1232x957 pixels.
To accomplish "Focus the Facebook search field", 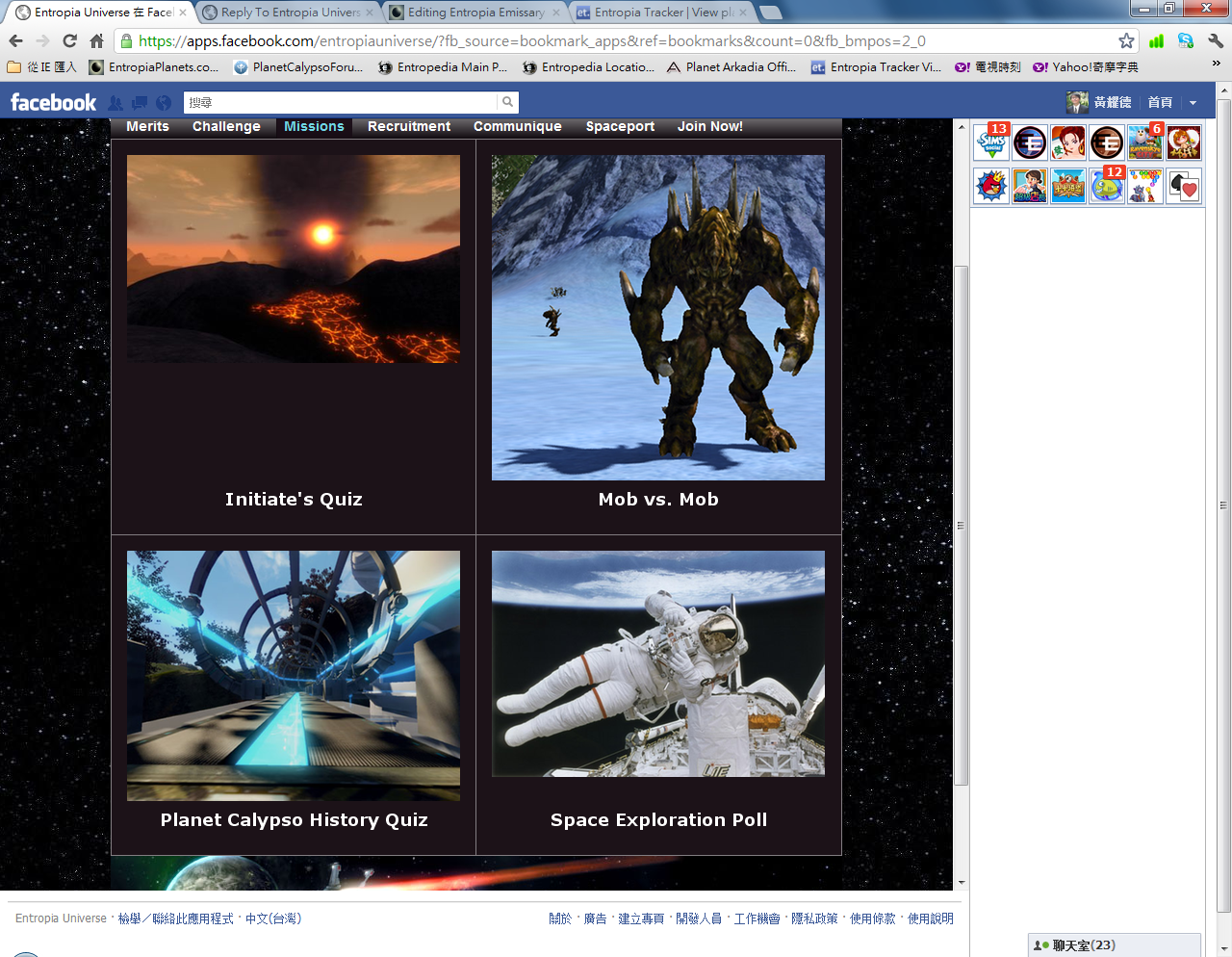I will tap(342, 102).
